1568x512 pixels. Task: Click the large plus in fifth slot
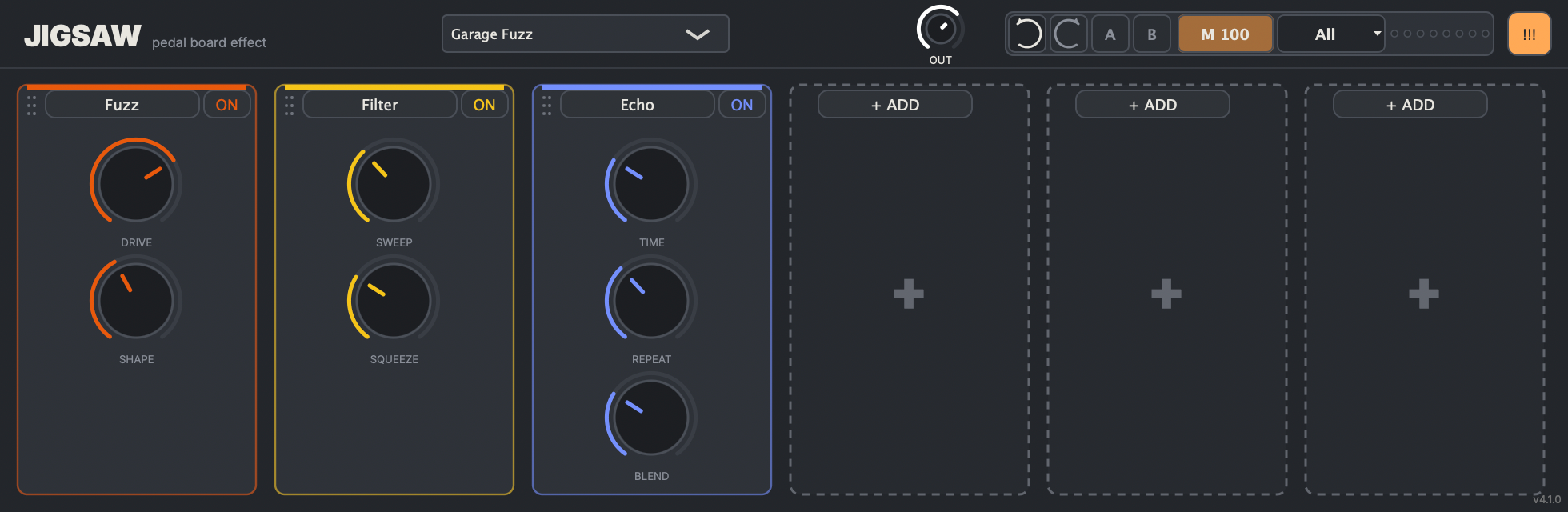point(1166,294)
